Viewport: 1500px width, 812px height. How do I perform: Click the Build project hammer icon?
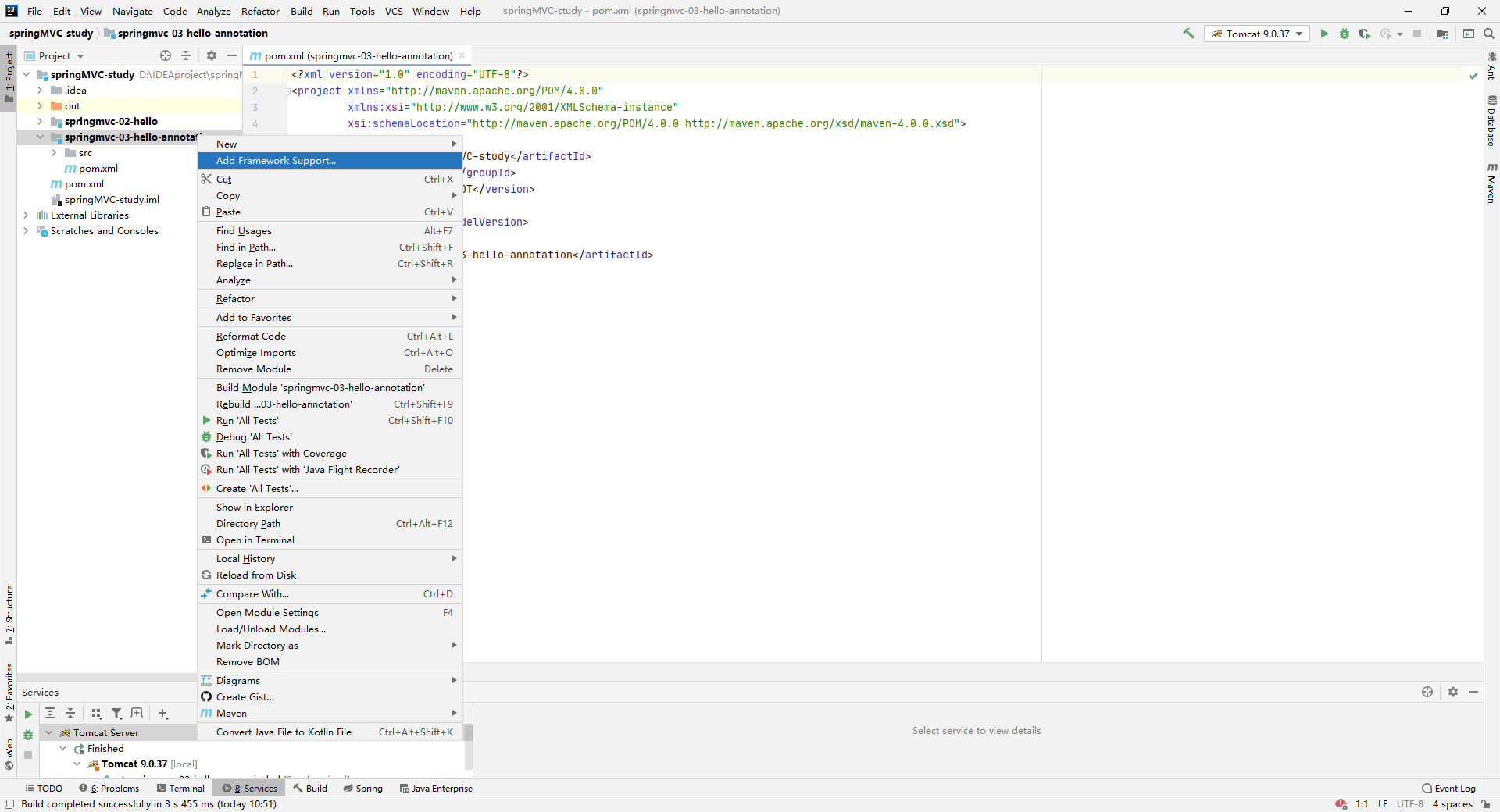tap(1189, 34)
